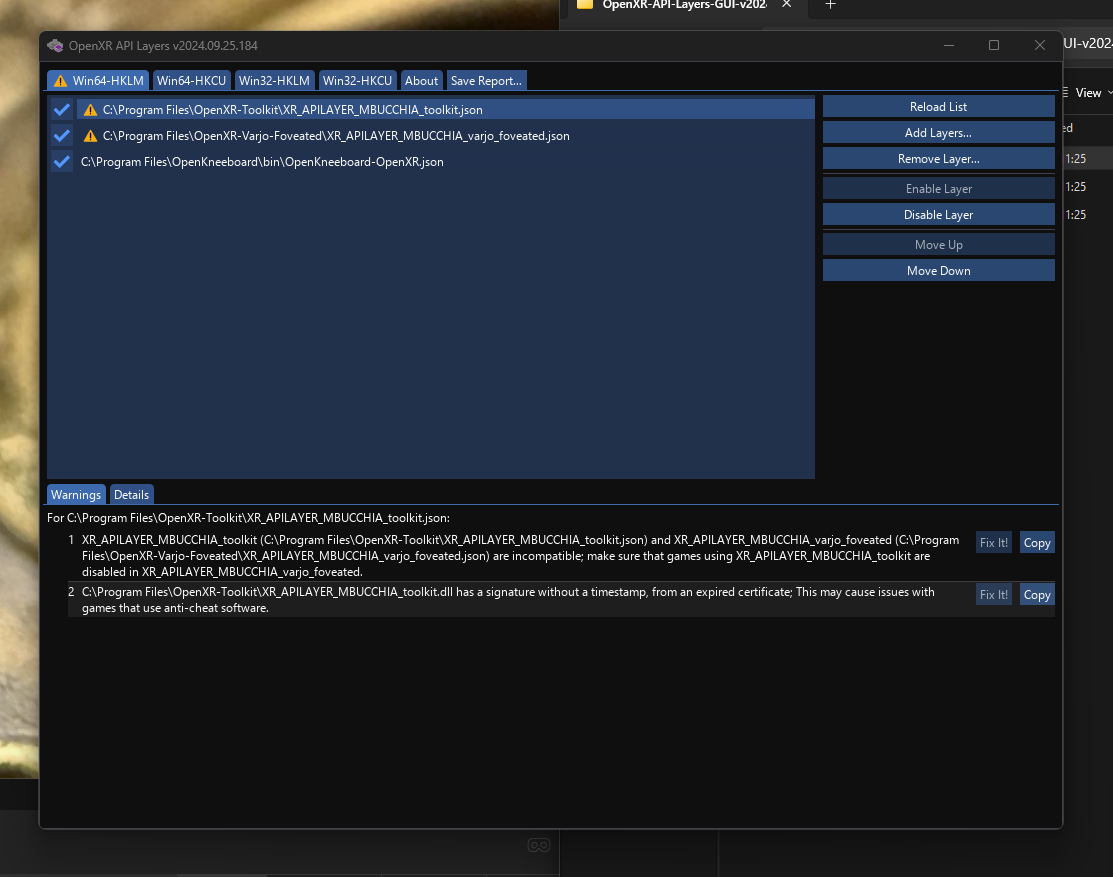Switch to the Win32-HKLM tab
Image resolution: width=1113 pixels, height=877 pixels.
(x=274, y=80)
